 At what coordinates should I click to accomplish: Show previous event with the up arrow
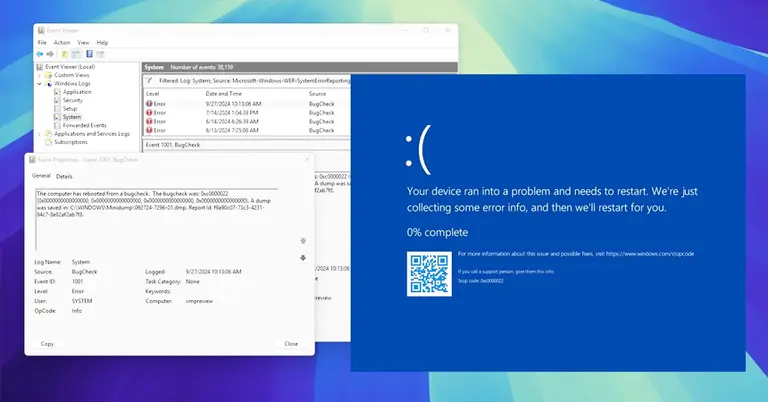(x=303, y=241)
